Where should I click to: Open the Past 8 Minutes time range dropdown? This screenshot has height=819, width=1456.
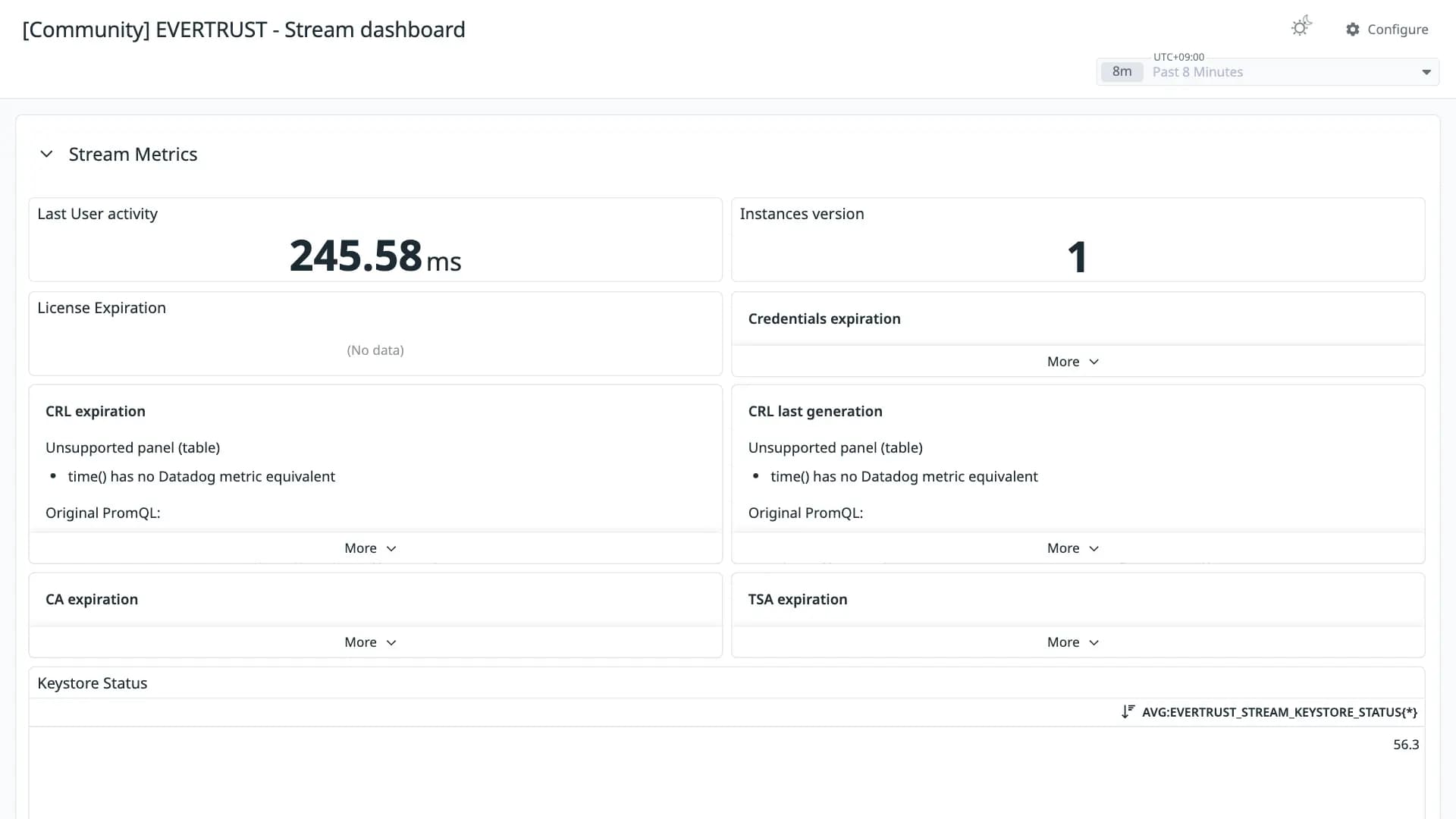pyautogui.click(x=1268, y=72)
